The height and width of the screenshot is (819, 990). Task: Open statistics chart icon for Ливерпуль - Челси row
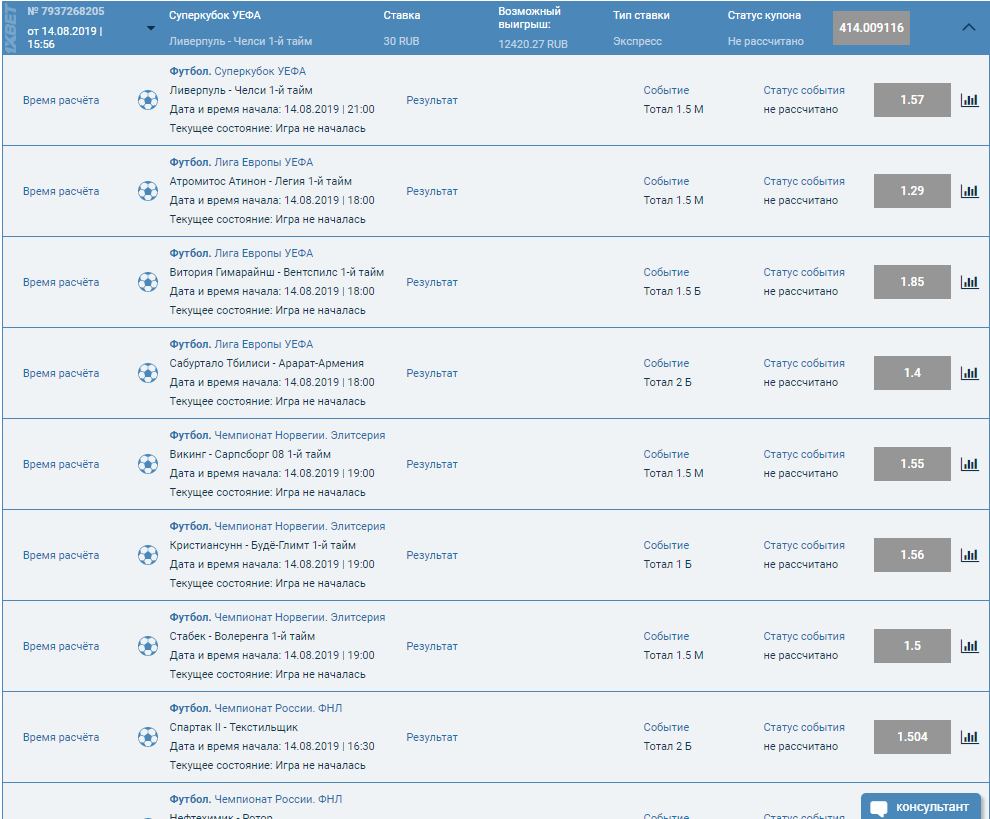pyautogui.click(x=969, y=100)
